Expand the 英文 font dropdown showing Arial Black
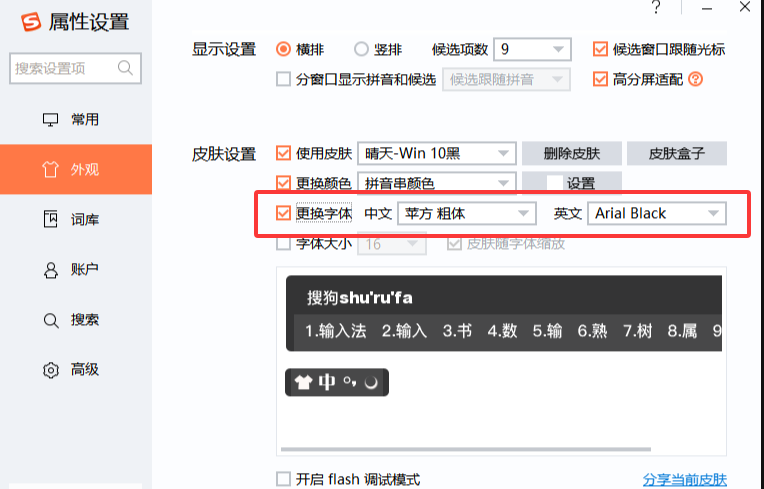Viewport: 764px width, 489px height. [x=655, y=213]
